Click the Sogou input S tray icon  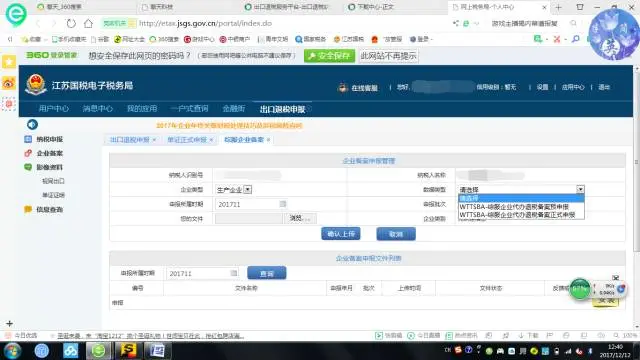(458, 350)
